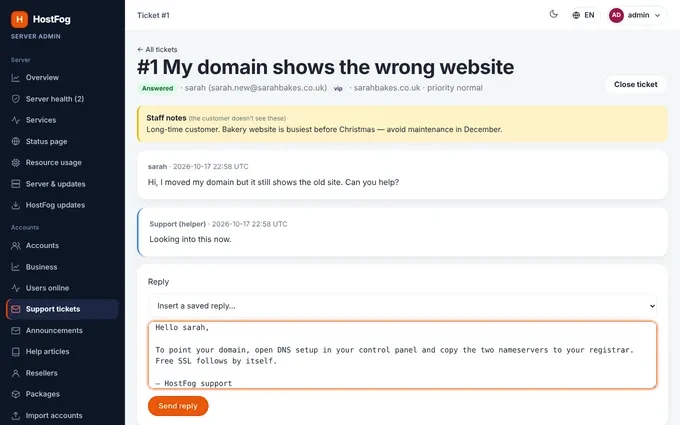Select the Status page globe icon
Screen dimensions: 680x425
point(16,141)
